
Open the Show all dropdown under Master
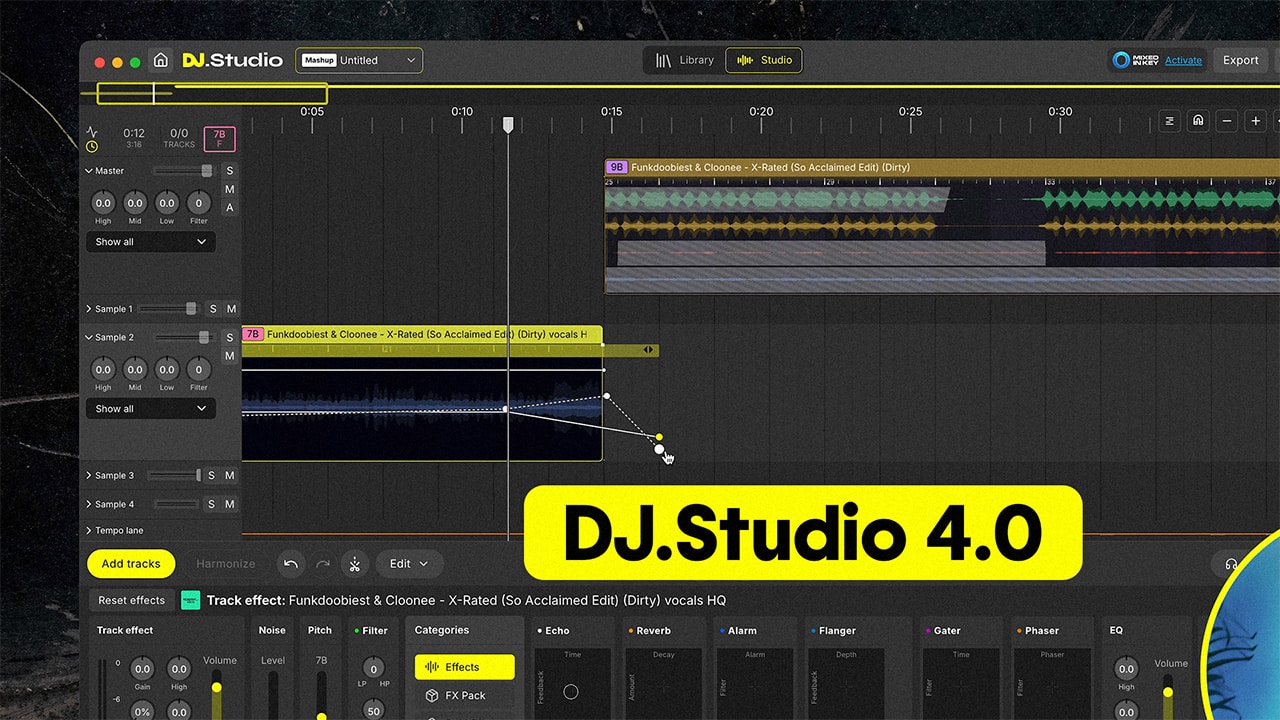(x=150, y=241)
